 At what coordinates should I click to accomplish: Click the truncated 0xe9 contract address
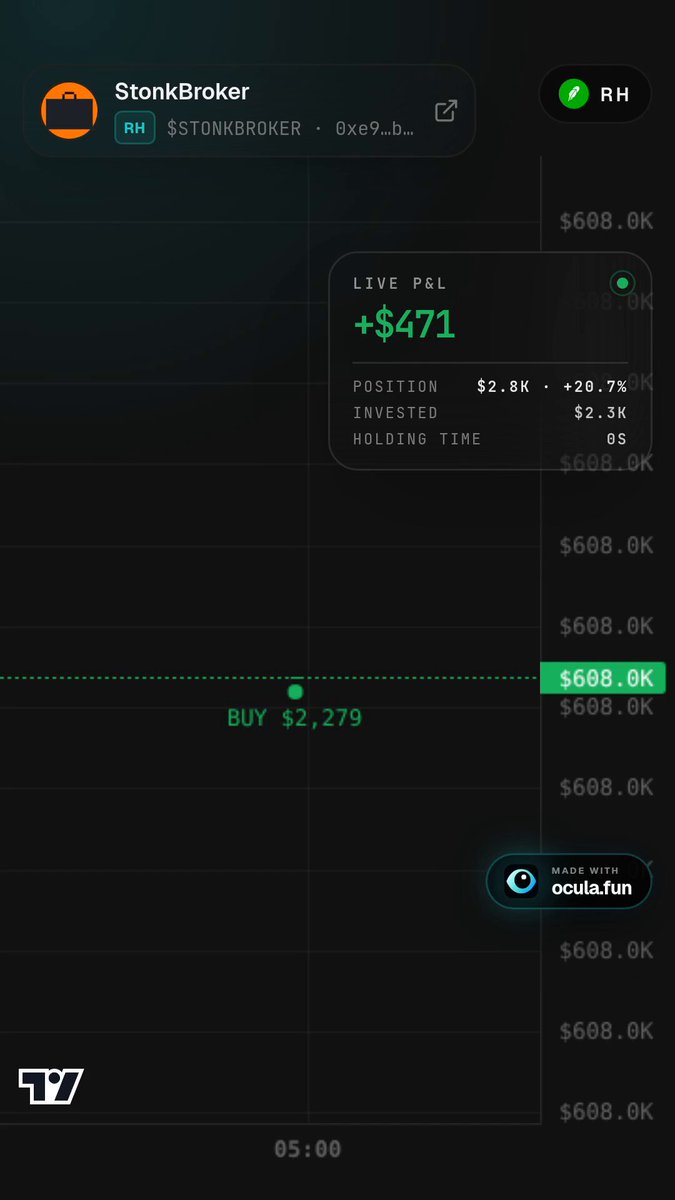tap(375, 128)
